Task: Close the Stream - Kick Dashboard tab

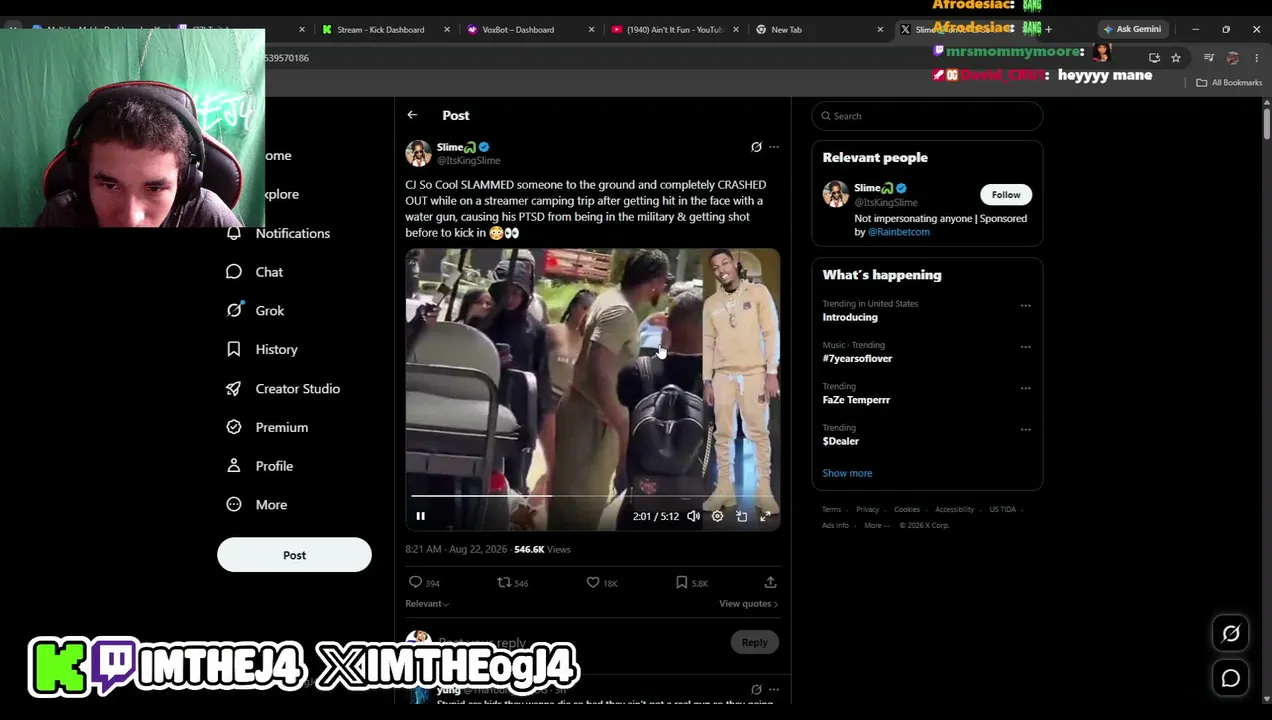Action: (x=447, y=29)
